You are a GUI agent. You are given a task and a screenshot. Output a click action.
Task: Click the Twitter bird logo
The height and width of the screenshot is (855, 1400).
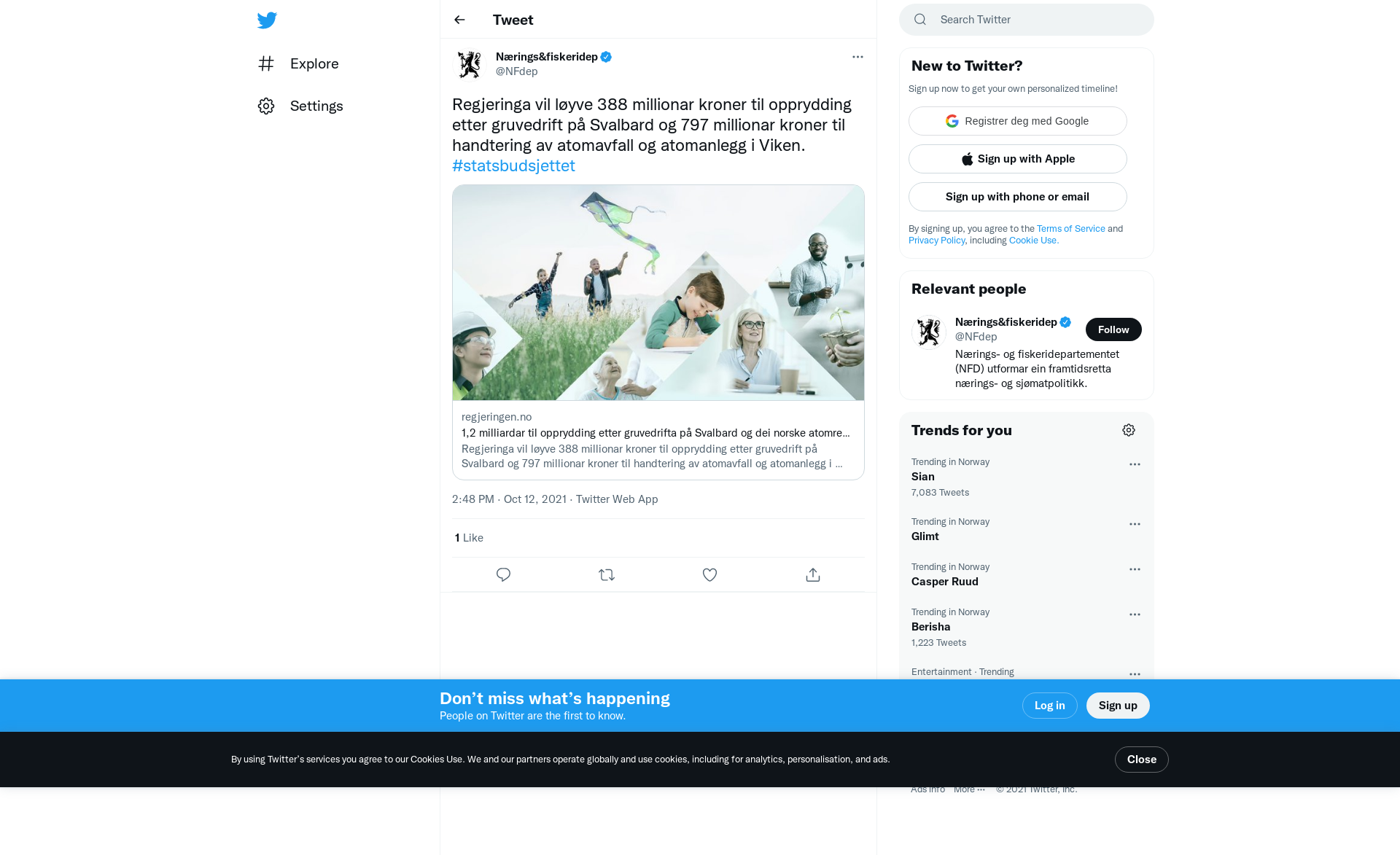click(267, 20)
